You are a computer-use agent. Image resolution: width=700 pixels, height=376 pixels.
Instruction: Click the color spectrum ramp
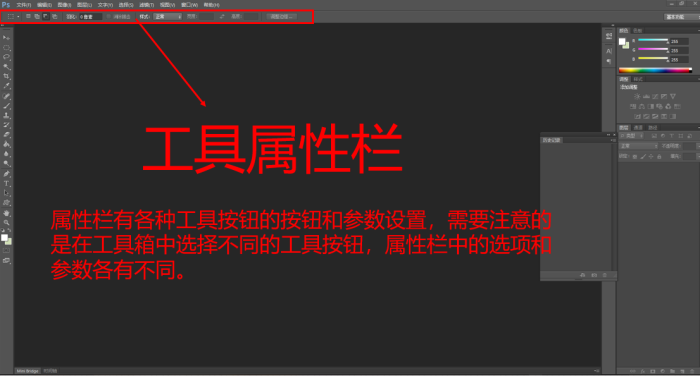[x=655, y=70]
